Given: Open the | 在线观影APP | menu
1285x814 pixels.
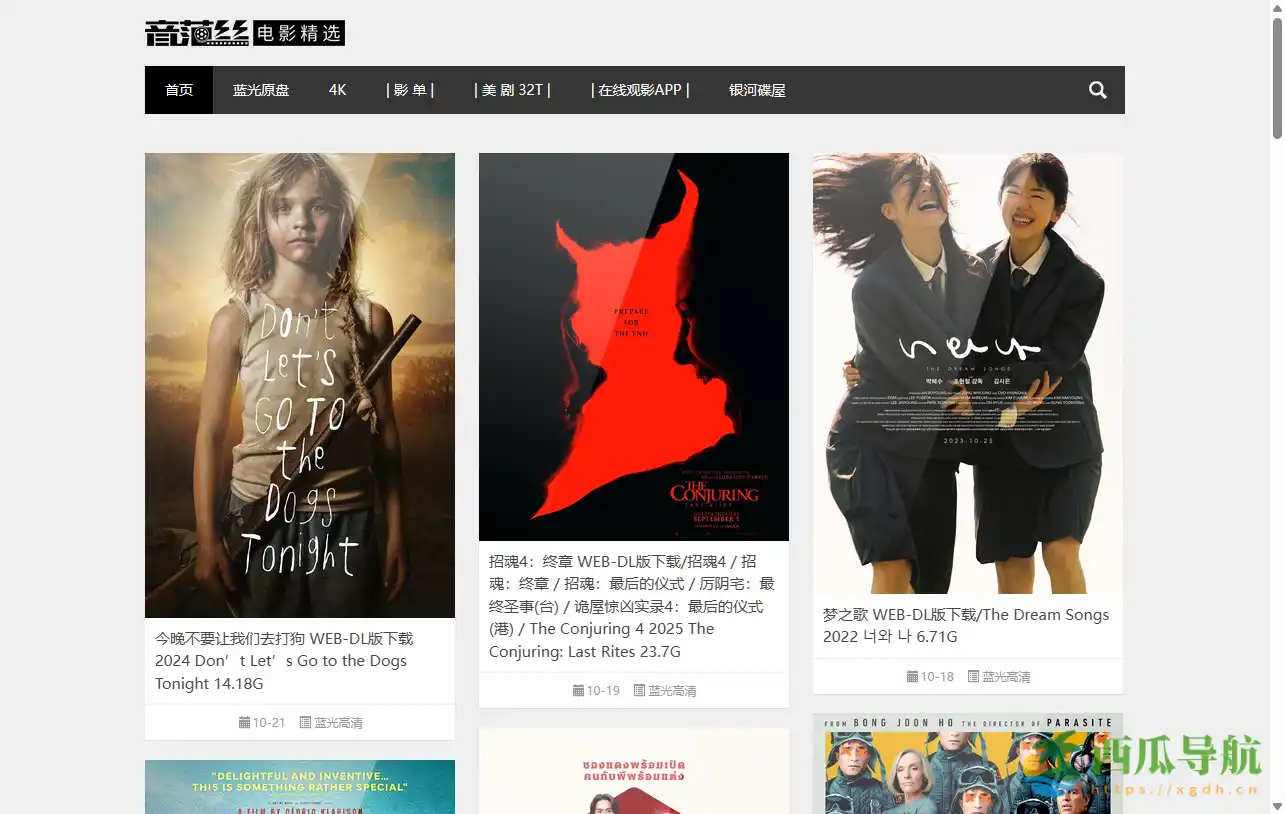Looking at the screenshot, I should [x=640, y=90].
